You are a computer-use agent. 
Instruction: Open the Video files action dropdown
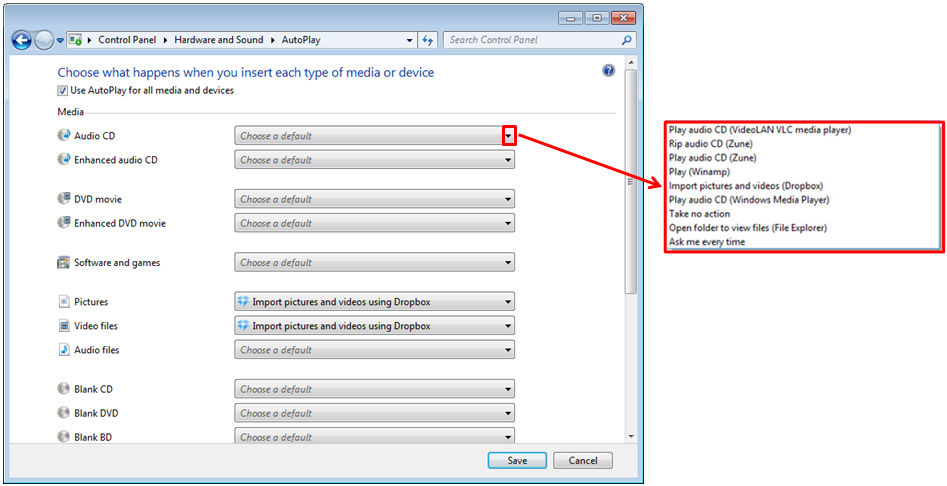click(x=374, y=325)
